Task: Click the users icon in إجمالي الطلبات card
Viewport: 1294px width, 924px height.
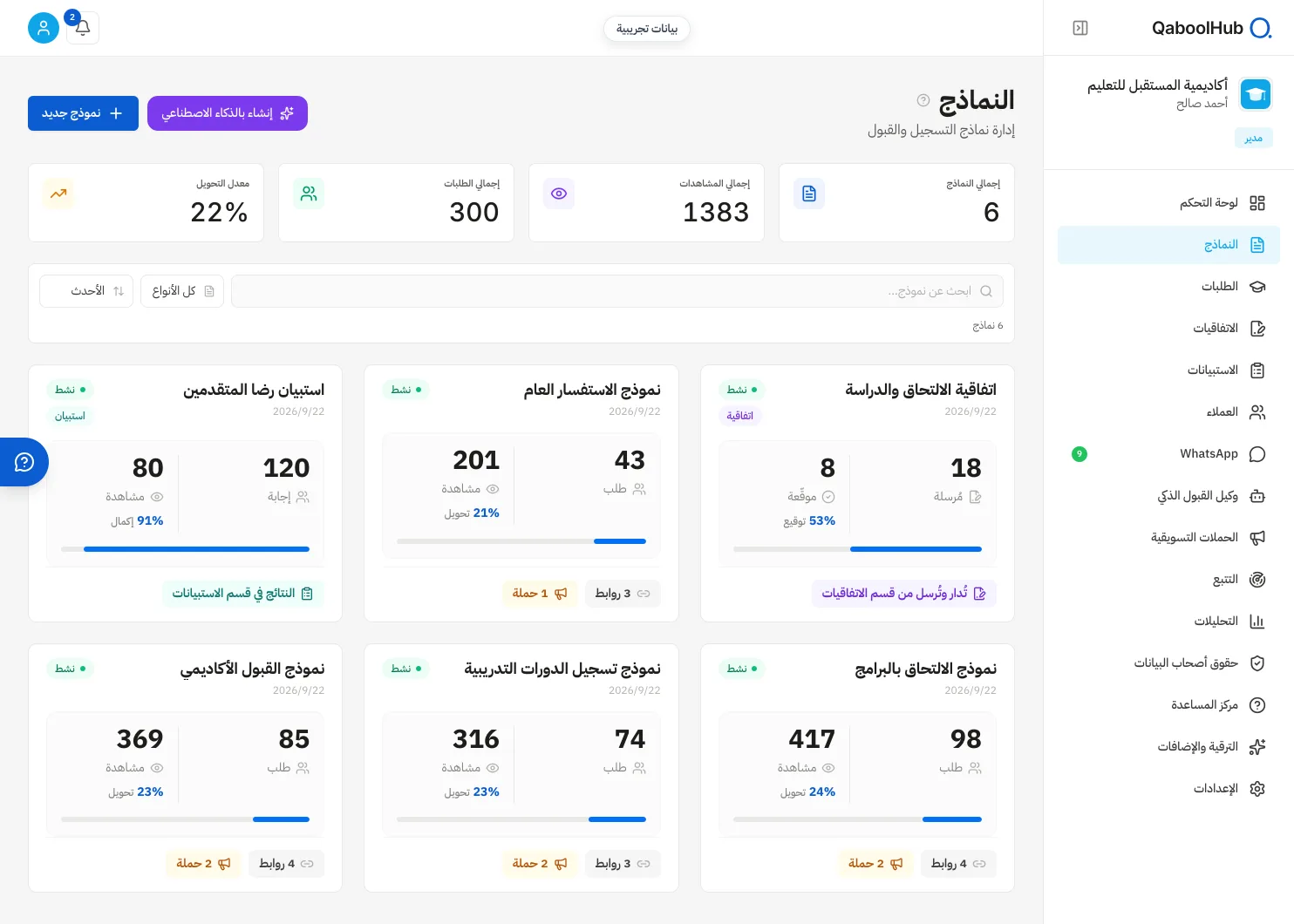Action: [x=309, y=194]
